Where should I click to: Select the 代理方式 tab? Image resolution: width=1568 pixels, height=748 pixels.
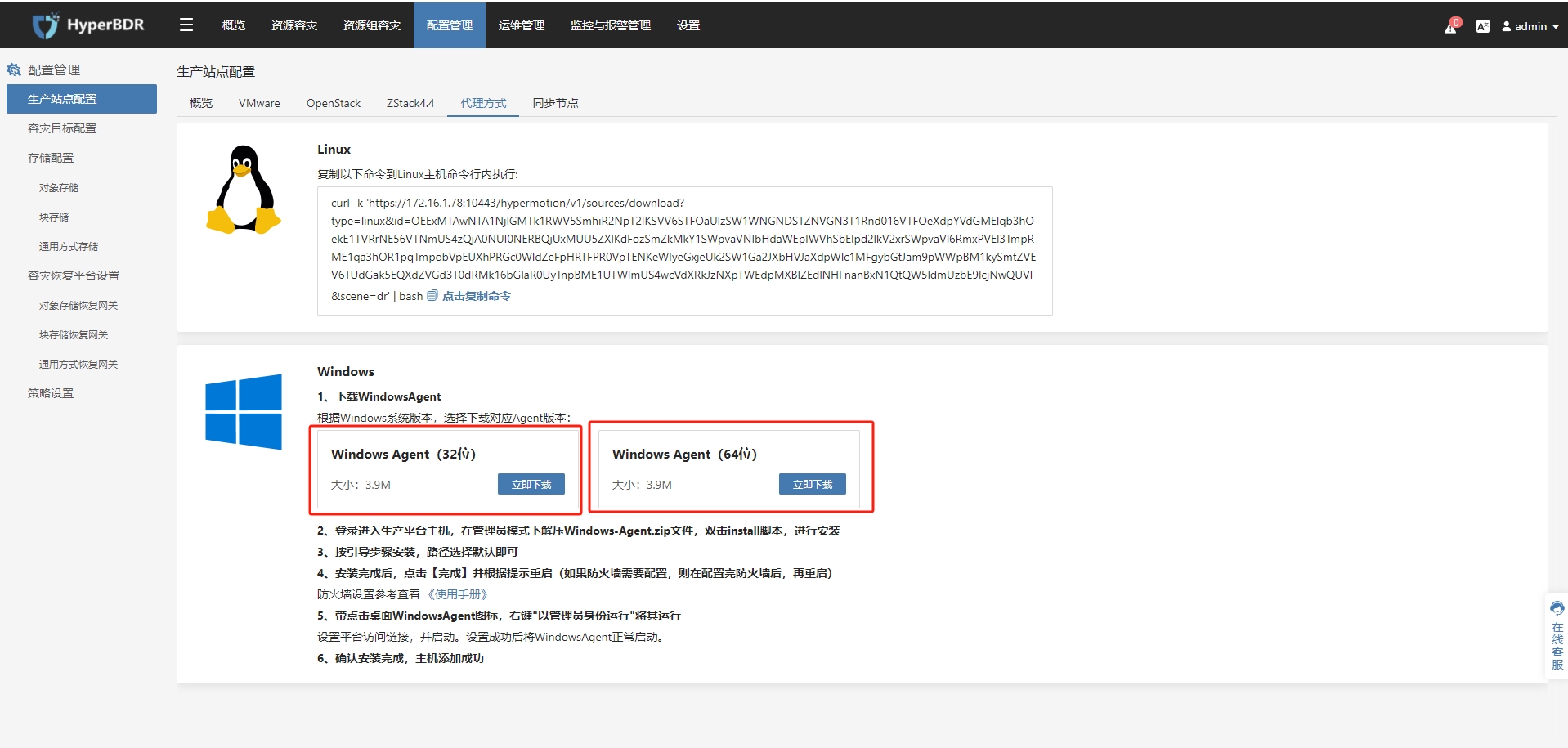click(x=483, y=103)
